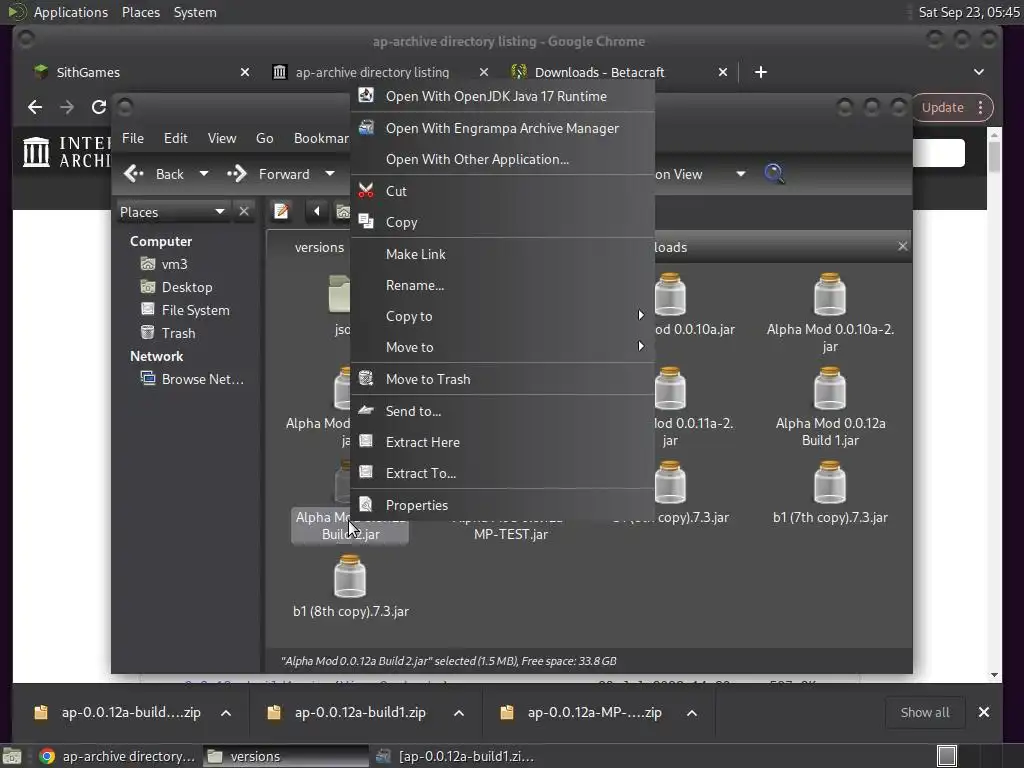Open the Forward history dropdown arrow

point(330,174)
